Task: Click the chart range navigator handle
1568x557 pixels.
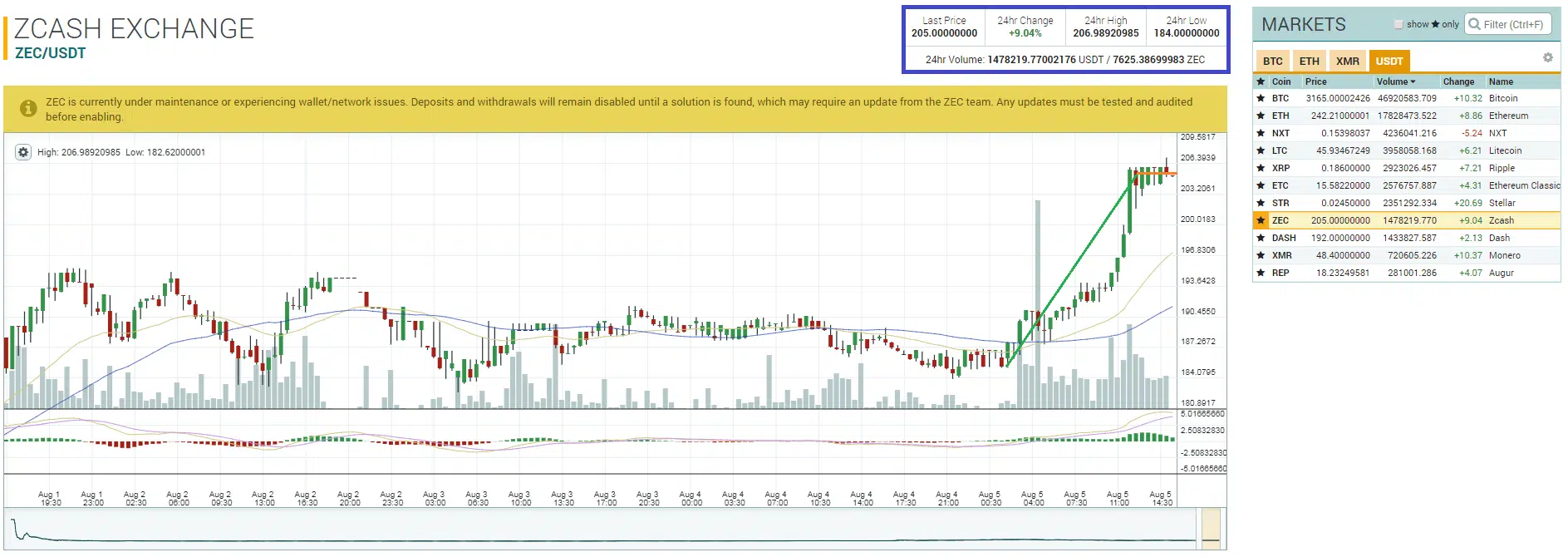Action: point(1211,529)
